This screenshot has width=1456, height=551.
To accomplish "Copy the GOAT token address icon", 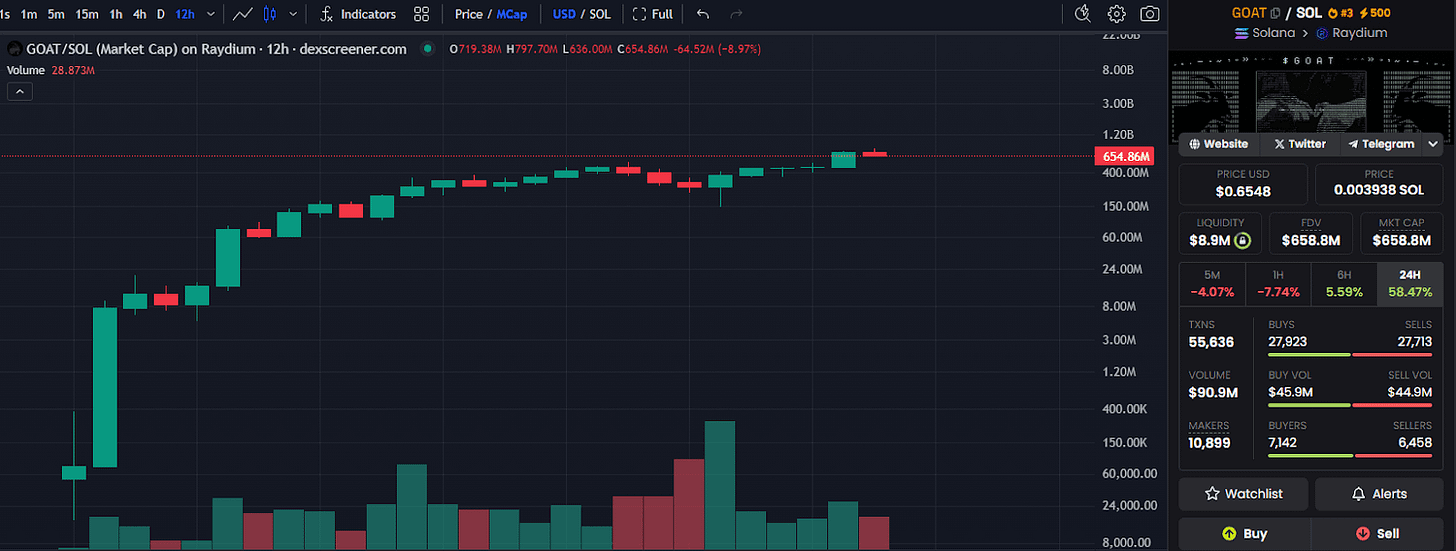I will click(1275, 13).
